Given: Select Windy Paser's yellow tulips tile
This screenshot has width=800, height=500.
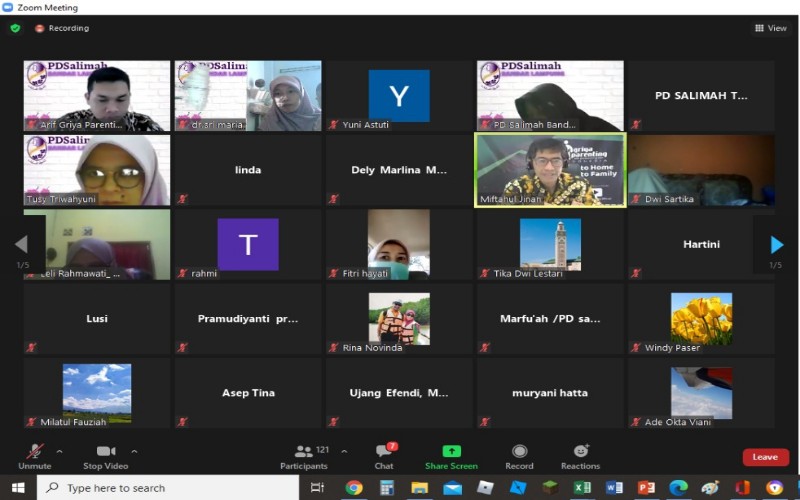Looking at the screenshot, I should [x=701, y=319].
